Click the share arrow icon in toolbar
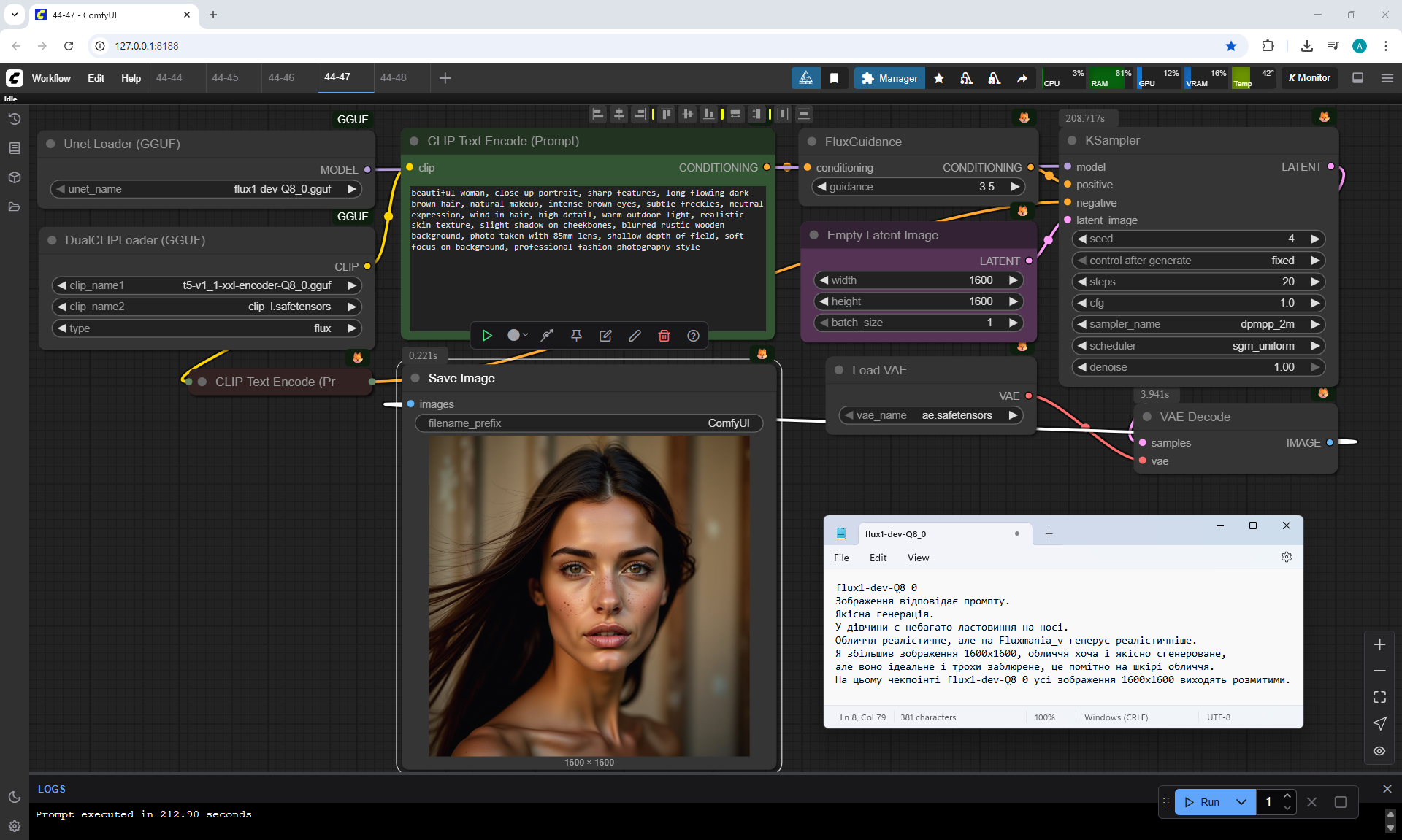Image resolution: width=1402 pixels, height=840 pixels. tap(1022, 78)
